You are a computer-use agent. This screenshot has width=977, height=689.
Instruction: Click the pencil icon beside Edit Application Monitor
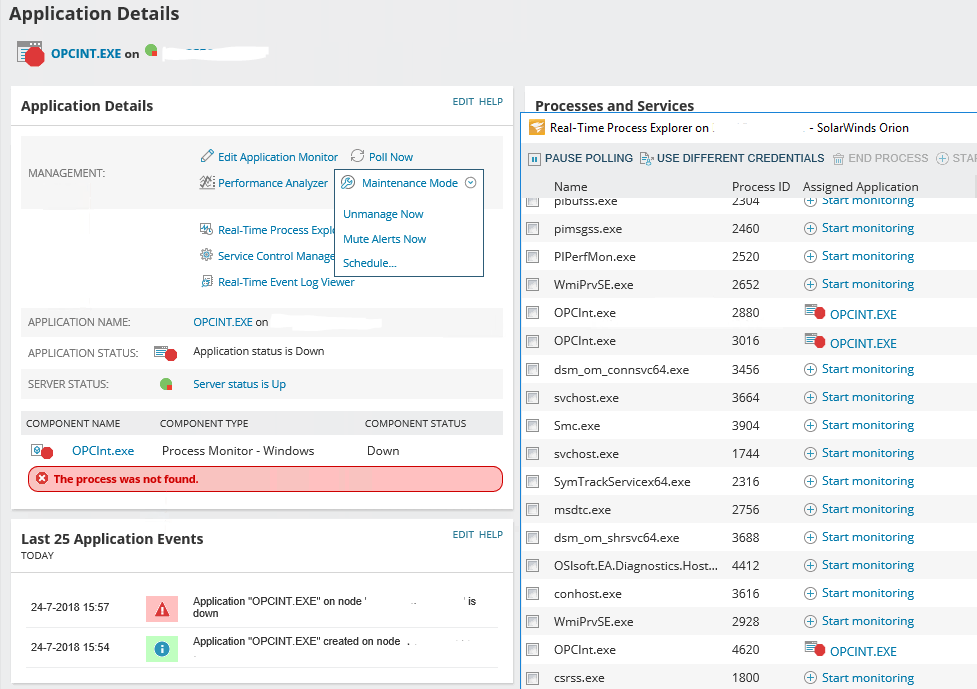[x=207, y=156]
